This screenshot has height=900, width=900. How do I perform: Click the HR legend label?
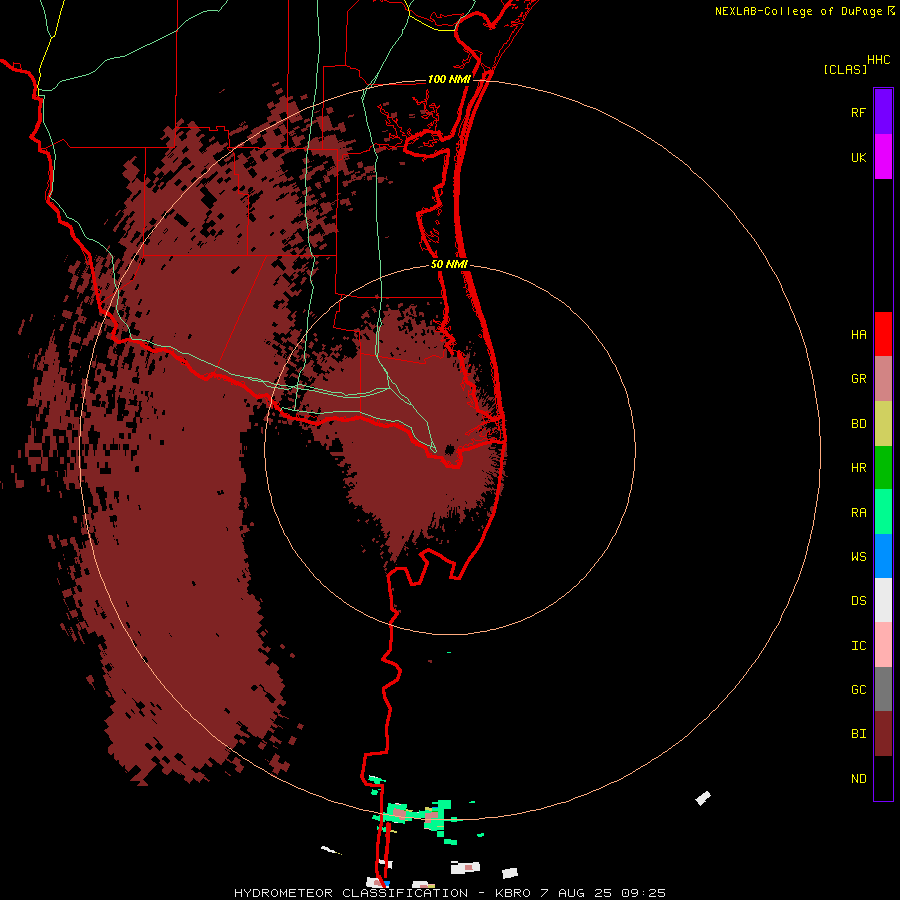(x=858, y=468)
